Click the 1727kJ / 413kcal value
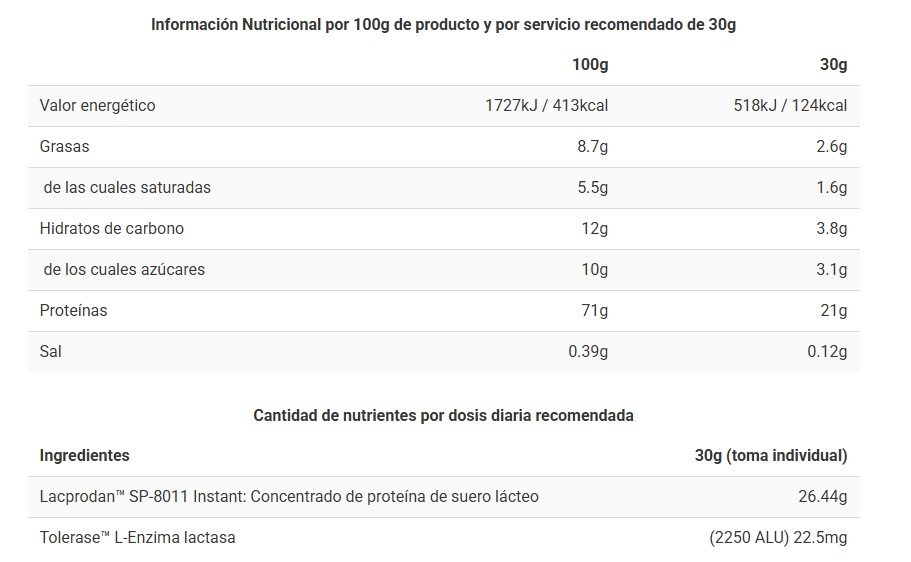 click(x=546, y=106)
